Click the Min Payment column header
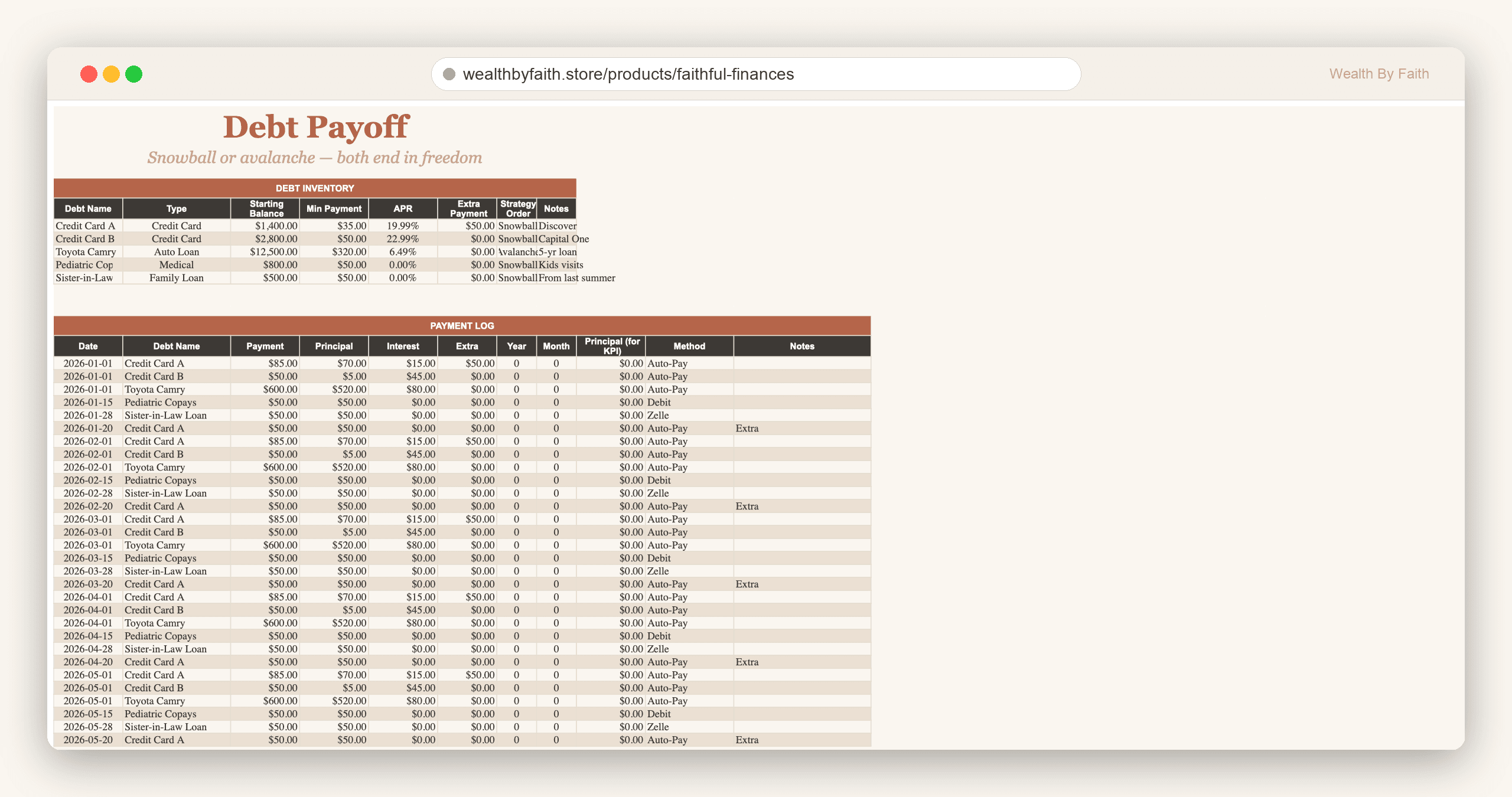 (x=334, y=208)
